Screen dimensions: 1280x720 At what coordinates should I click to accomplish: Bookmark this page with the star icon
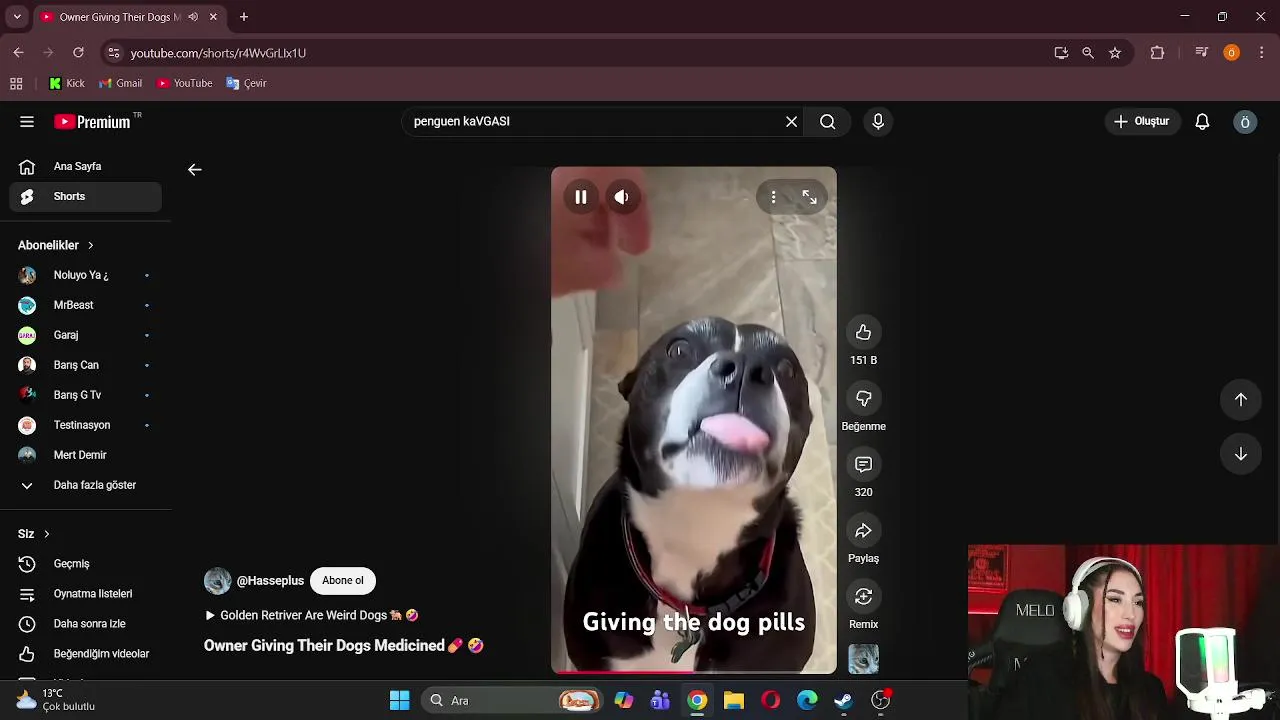(1115, 53)
